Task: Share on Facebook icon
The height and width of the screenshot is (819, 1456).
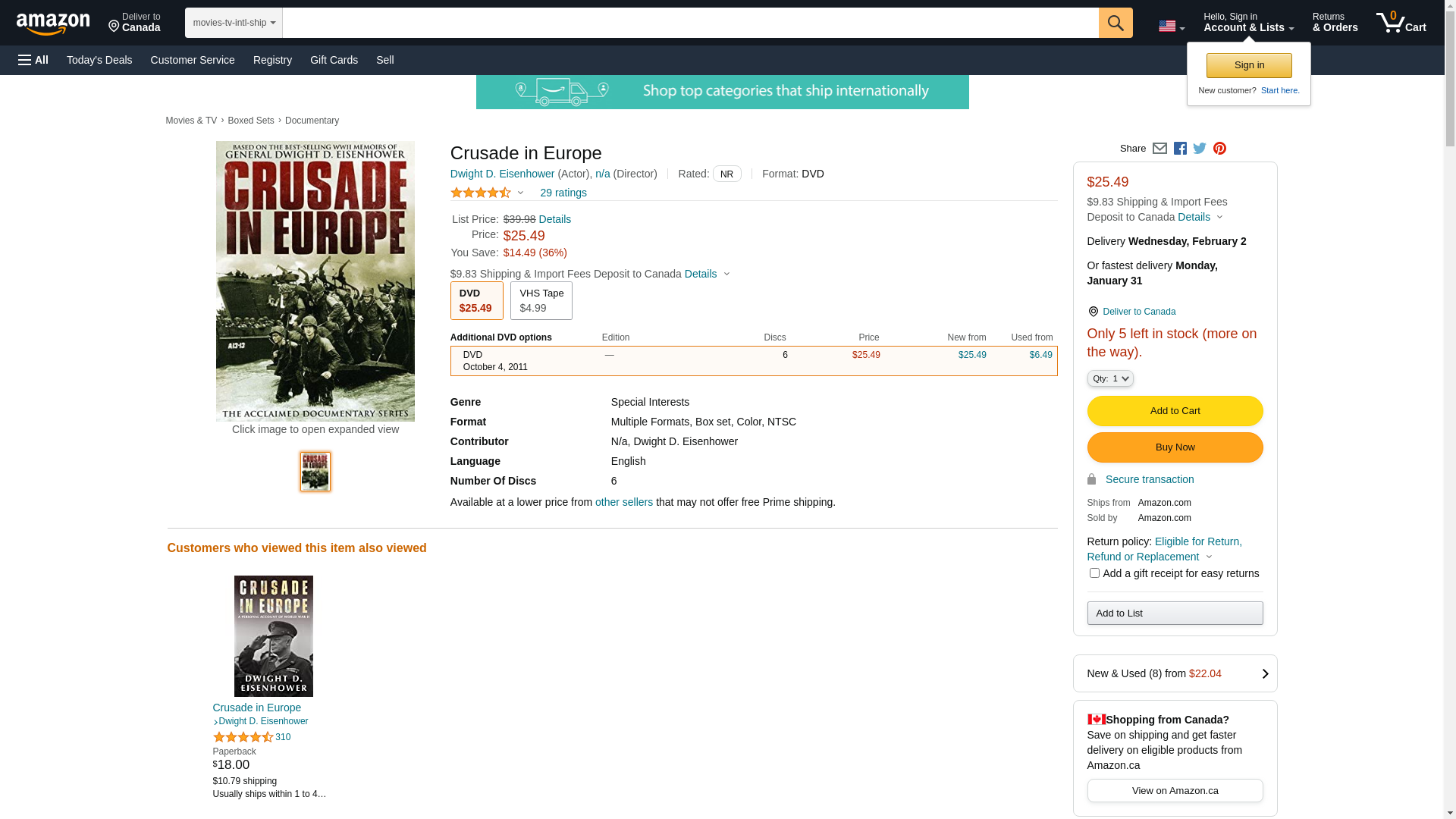Action: point(1180,149)
